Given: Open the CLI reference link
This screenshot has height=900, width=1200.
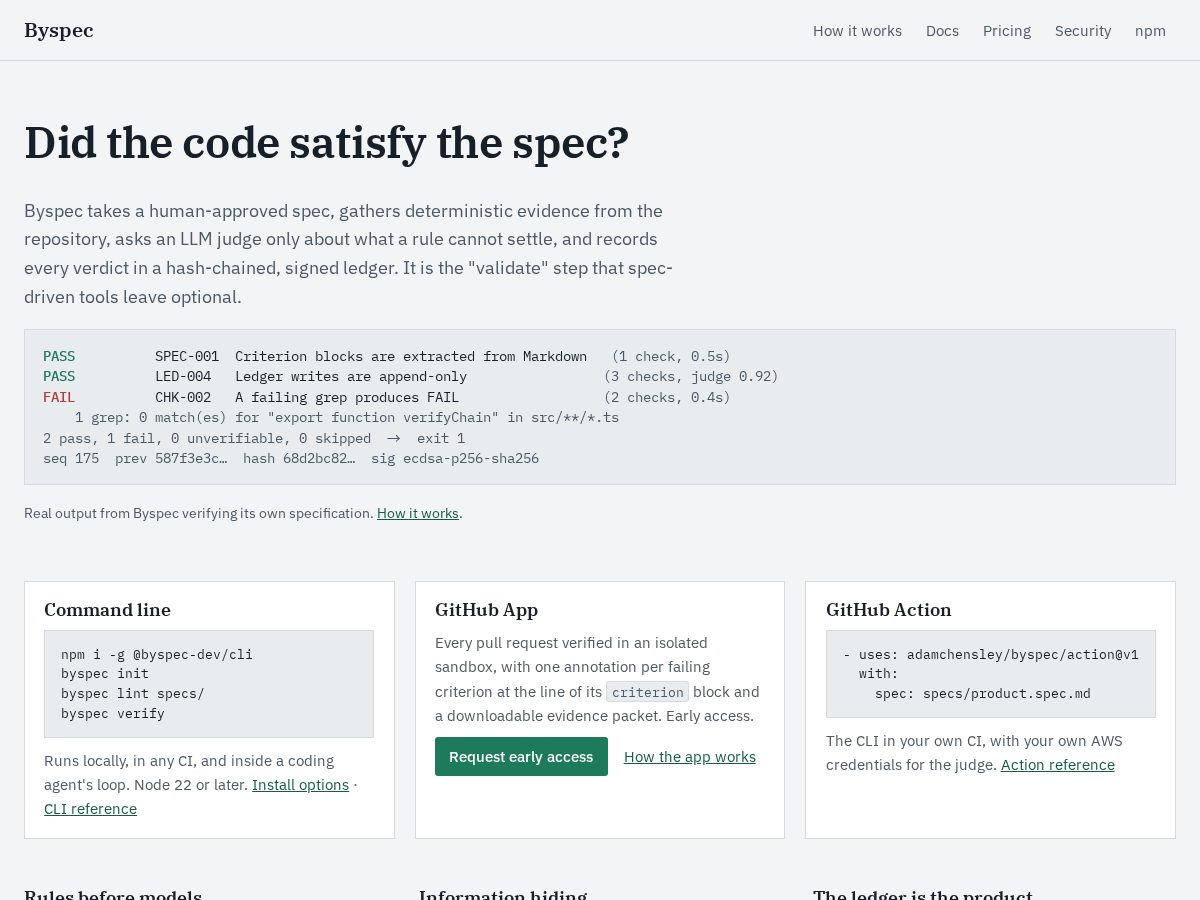Looking at the screenshot, I should click(x=90, y=809).
